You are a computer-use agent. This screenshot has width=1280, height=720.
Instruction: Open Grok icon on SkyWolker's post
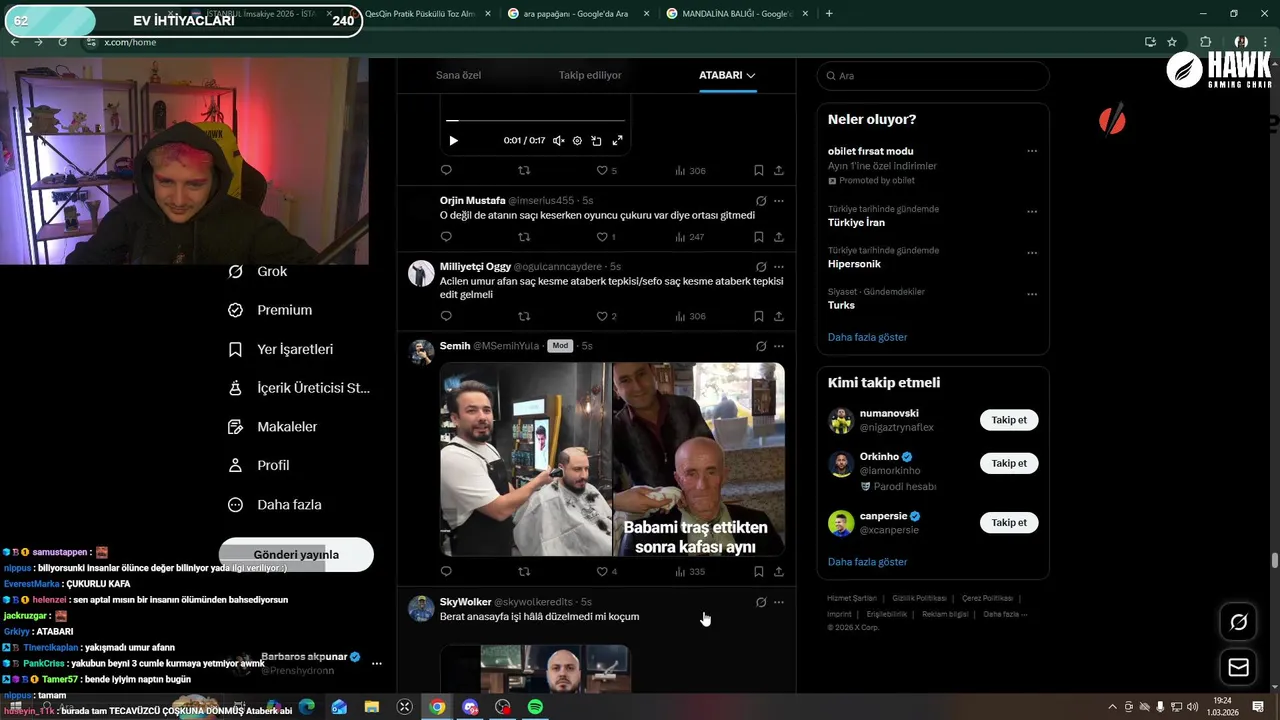pos(761,602)
